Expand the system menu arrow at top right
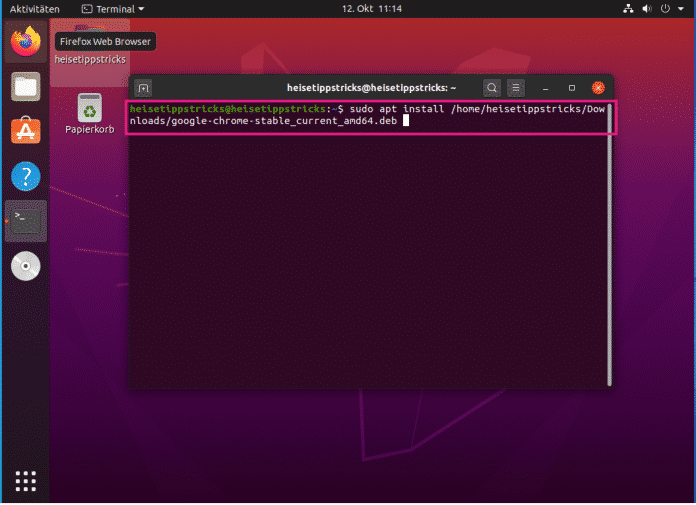 [x=682, y=9]
